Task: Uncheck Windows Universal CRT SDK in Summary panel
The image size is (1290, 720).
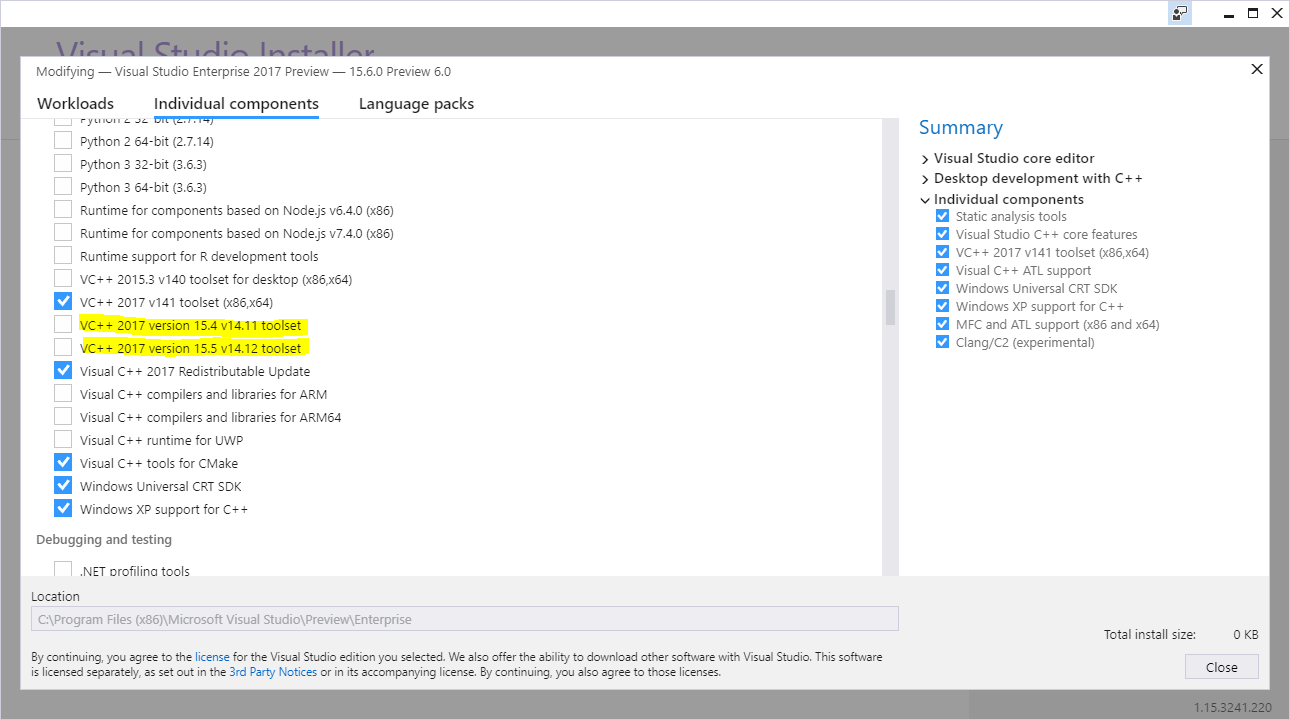Action: tap(942, 289)
